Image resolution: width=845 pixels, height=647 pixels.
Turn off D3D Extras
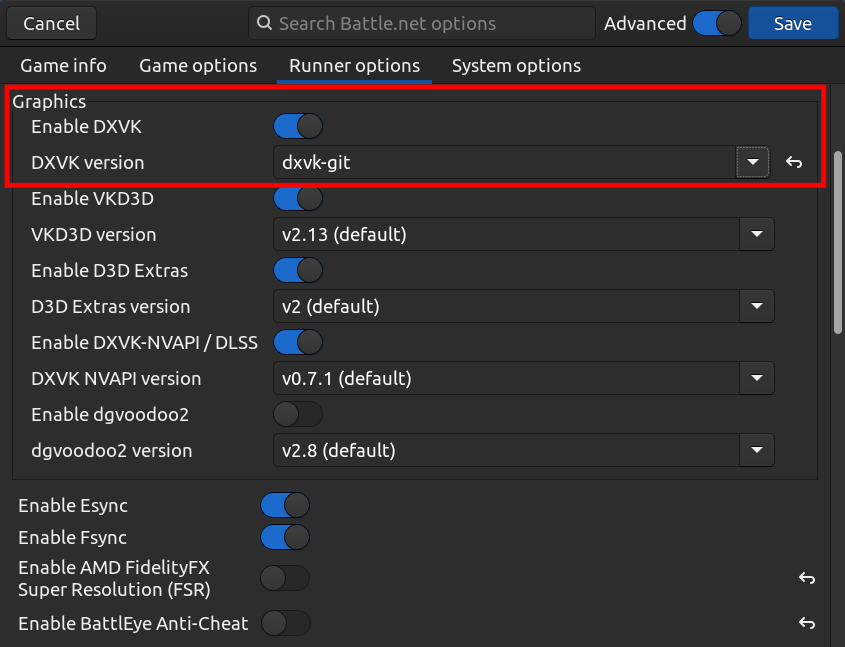click(298, 271)
